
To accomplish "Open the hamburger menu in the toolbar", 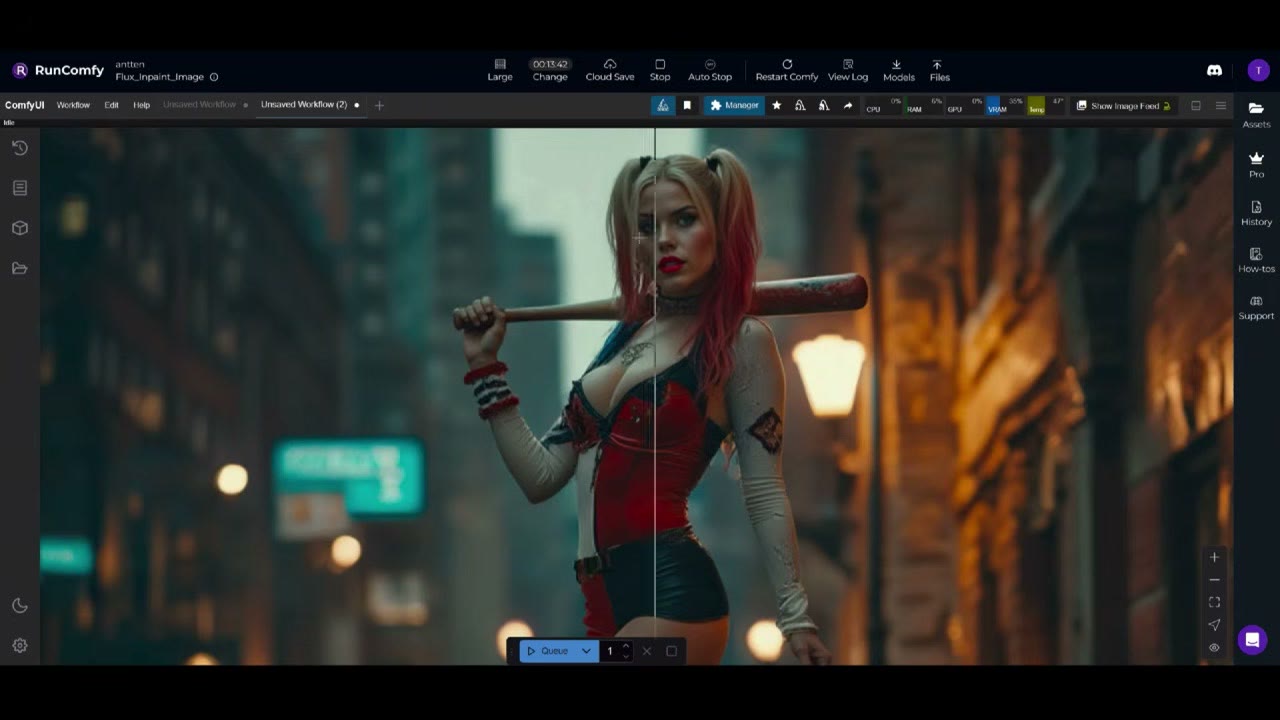I will [1221, 105].
